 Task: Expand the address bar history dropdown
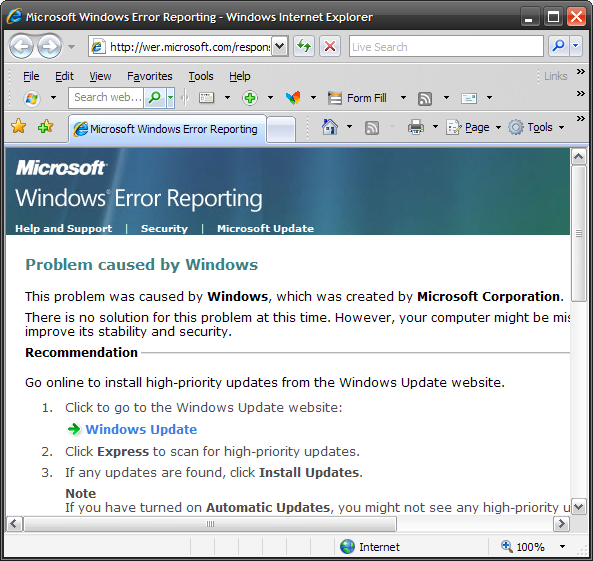coord(280,47)
